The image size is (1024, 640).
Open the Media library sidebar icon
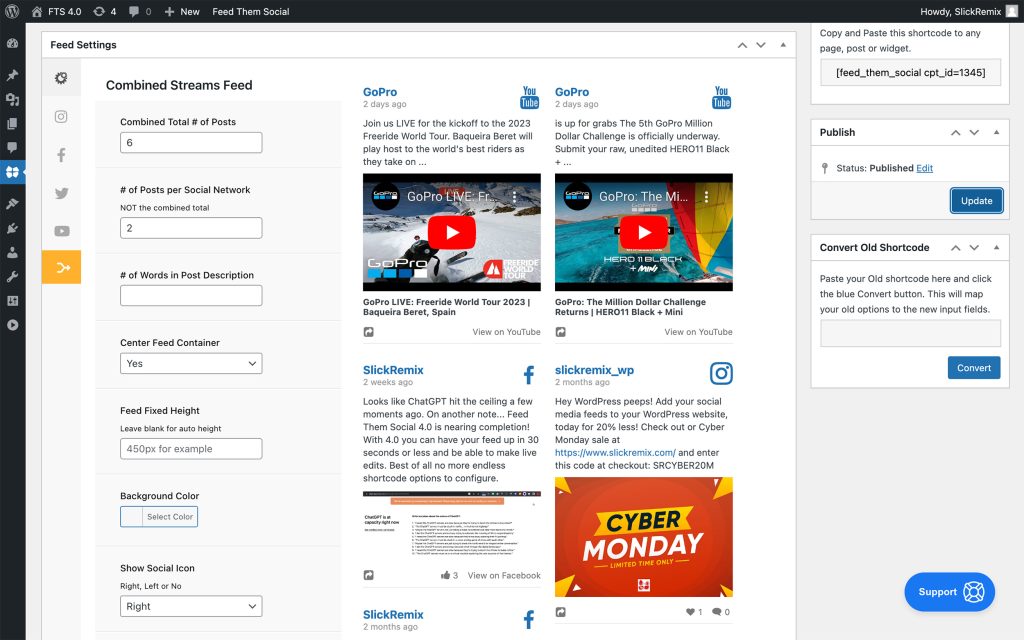click(x=12, y=99)
